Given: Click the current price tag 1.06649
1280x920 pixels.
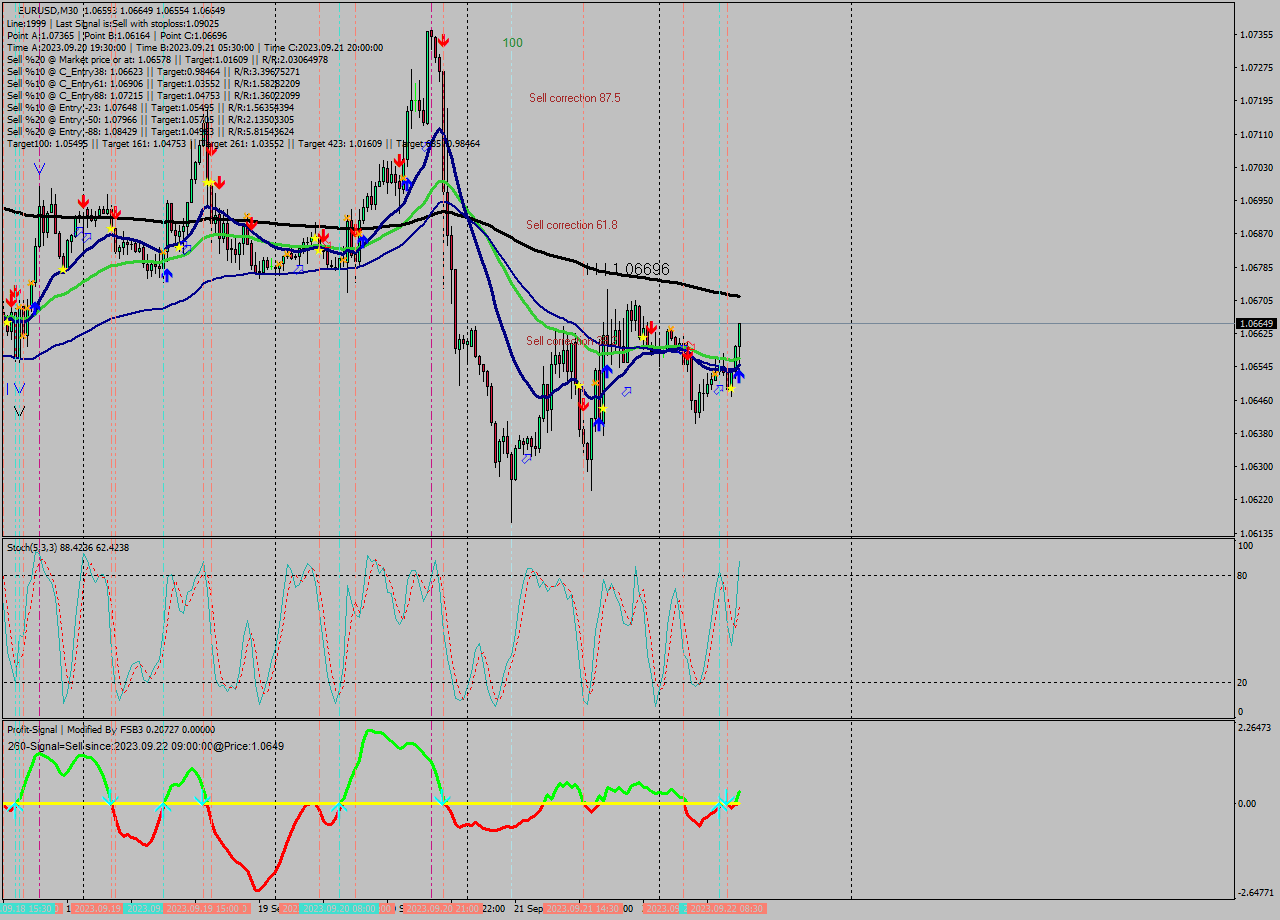Looking at the screenshot, I should click(1256, 323).
